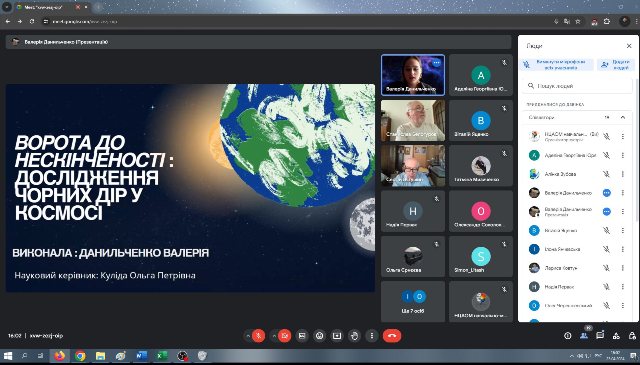Open more options for Аліна Зубова
Image resolution: width=640 pixels, height=365 pixels.
pos(623,174)
